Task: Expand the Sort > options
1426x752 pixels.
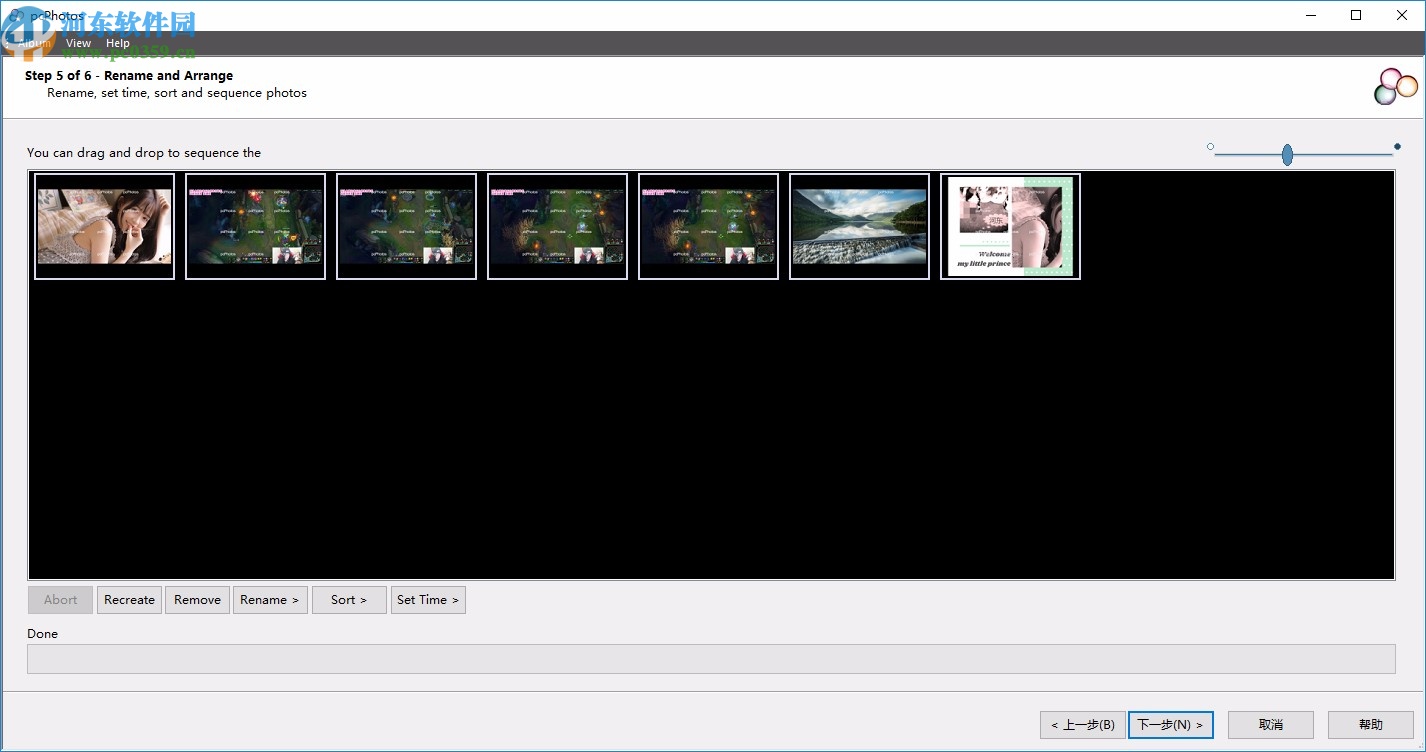Action: [x=349, y=600]
